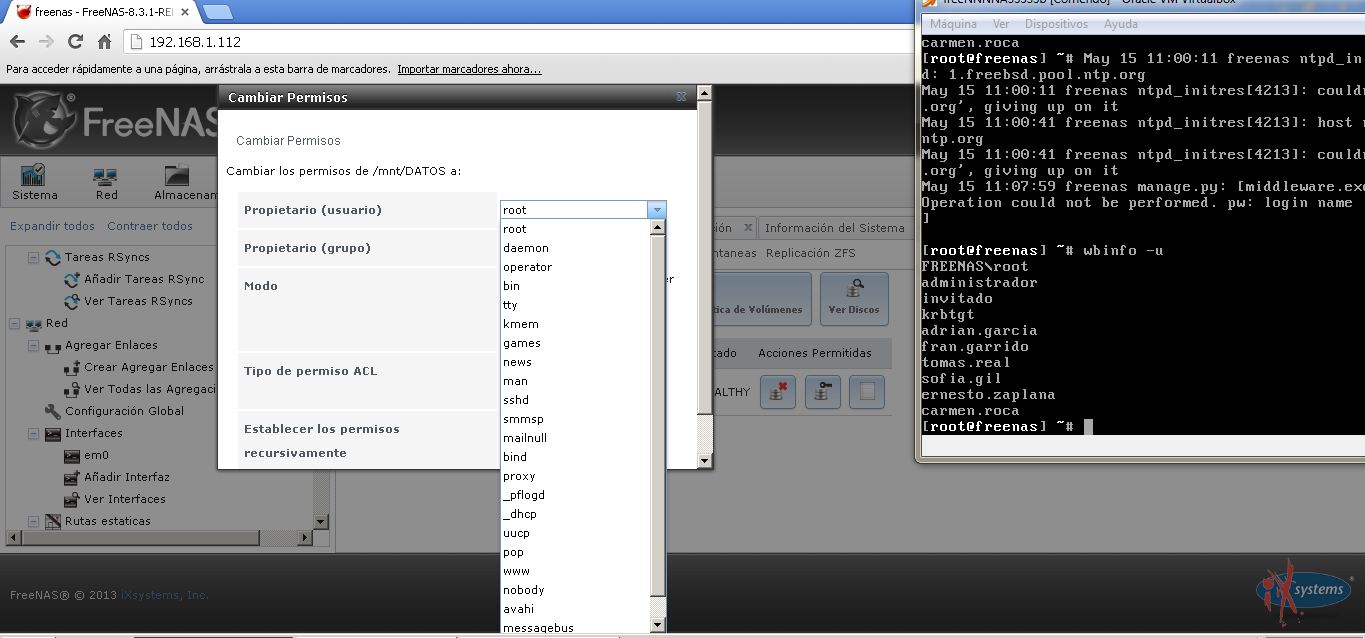Screen dimensions: 1365x638
Task: Select messagebus in the owner dropdown
Action: point(575,627)
